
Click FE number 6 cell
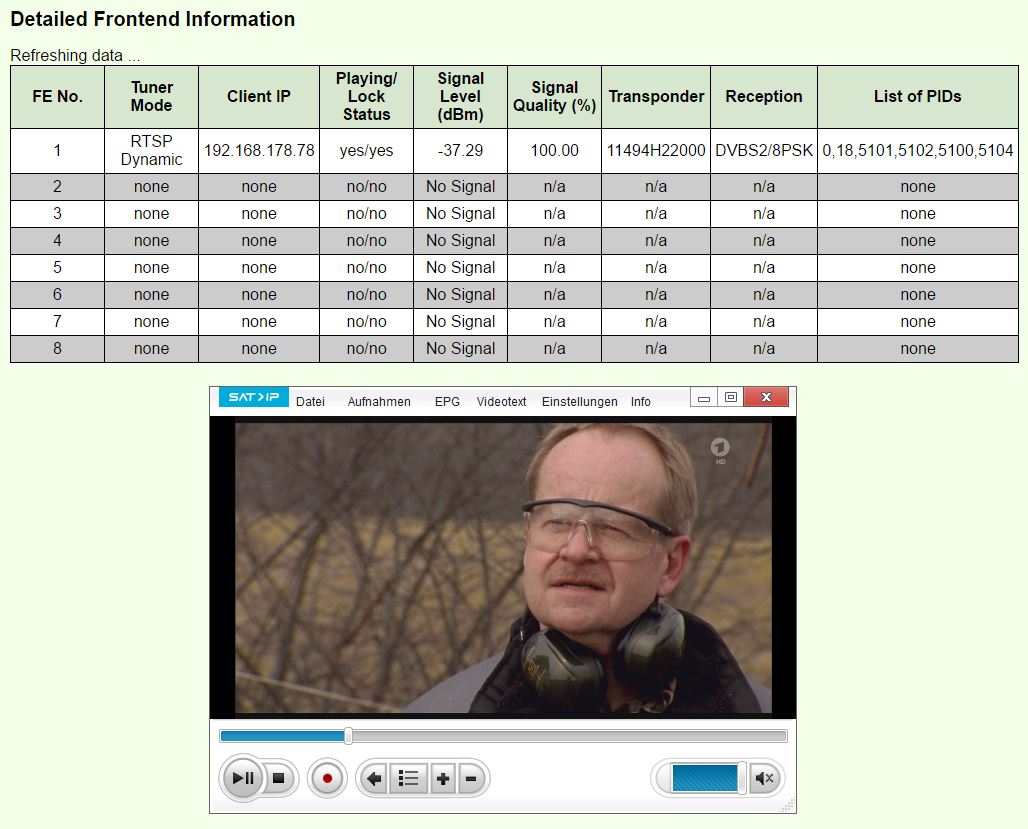[x=58, y=294]
